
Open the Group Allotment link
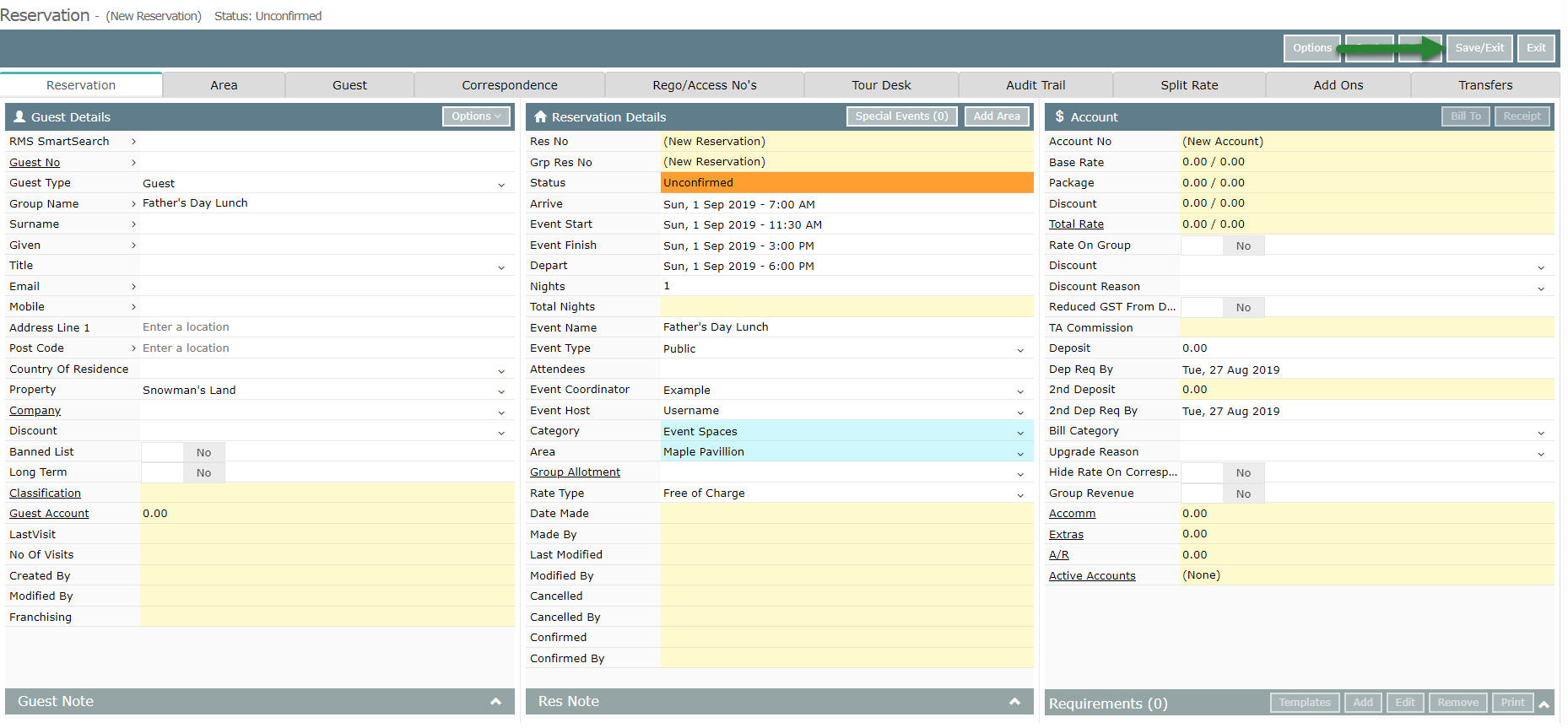(x=575, y=472)
